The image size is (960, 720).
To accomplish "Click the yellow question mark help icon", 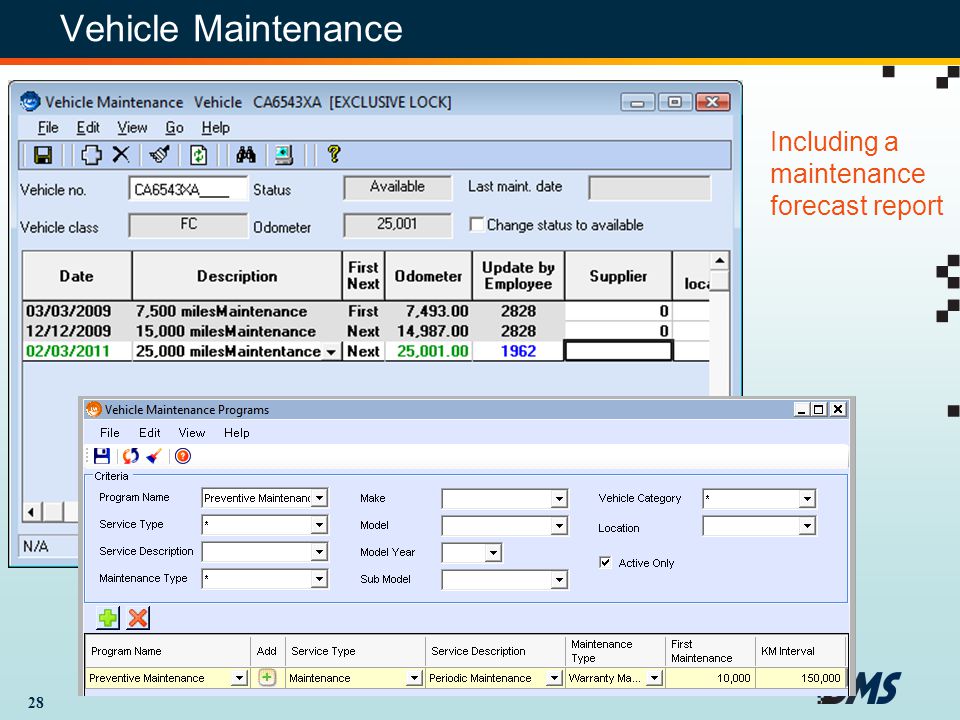I will click(x=334, y=154).
